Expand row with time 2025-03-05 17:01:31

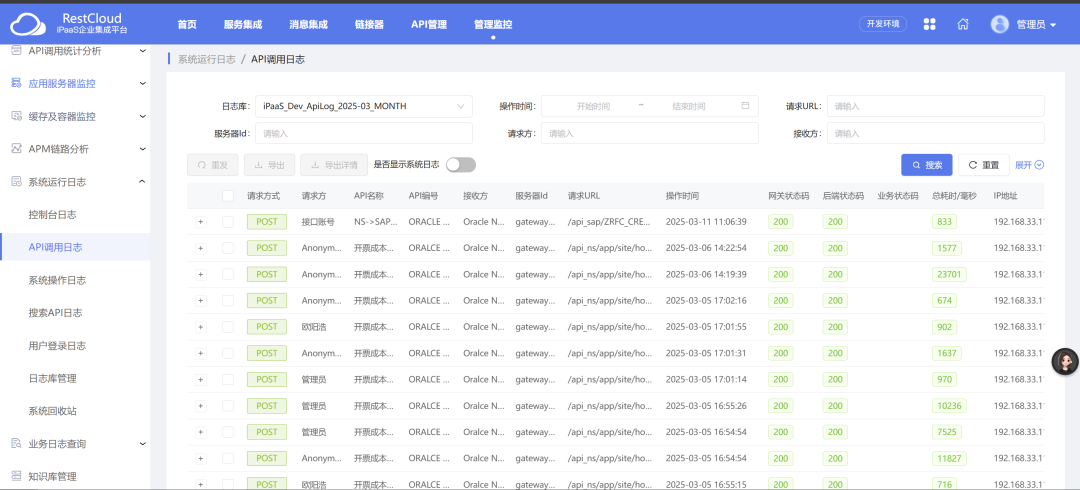pos(200,353)
